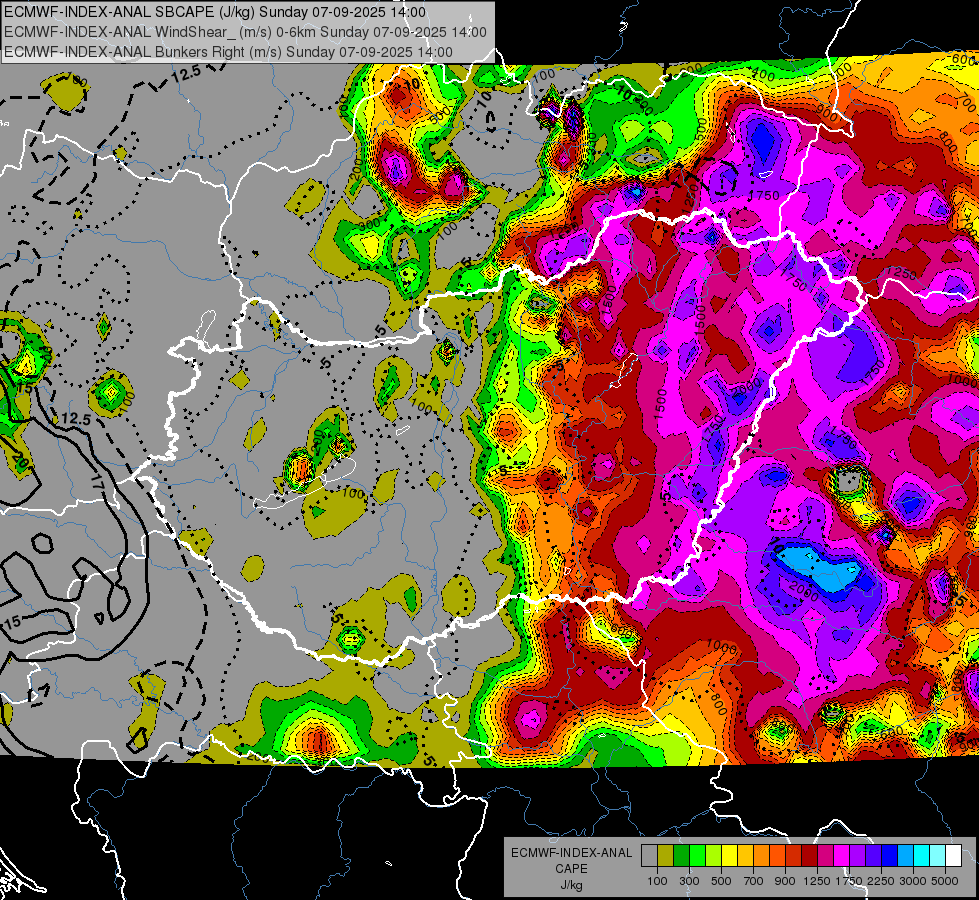Select the orange swatch right of 700 tick
The height and width of the screenshot is (900, 979).
pyautogui.click(x=761, y=856)
